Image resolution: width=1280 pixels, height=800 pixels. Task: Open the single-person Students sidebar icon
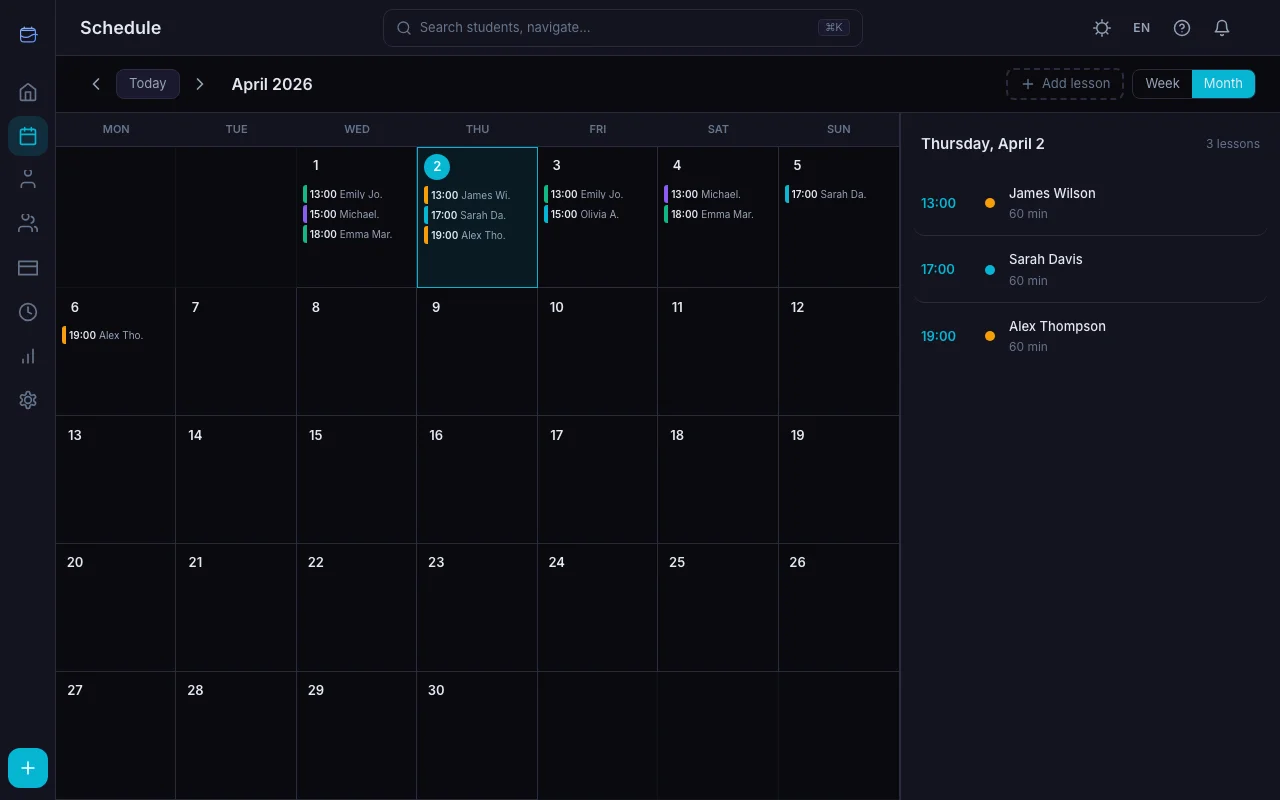click(28, 180)
